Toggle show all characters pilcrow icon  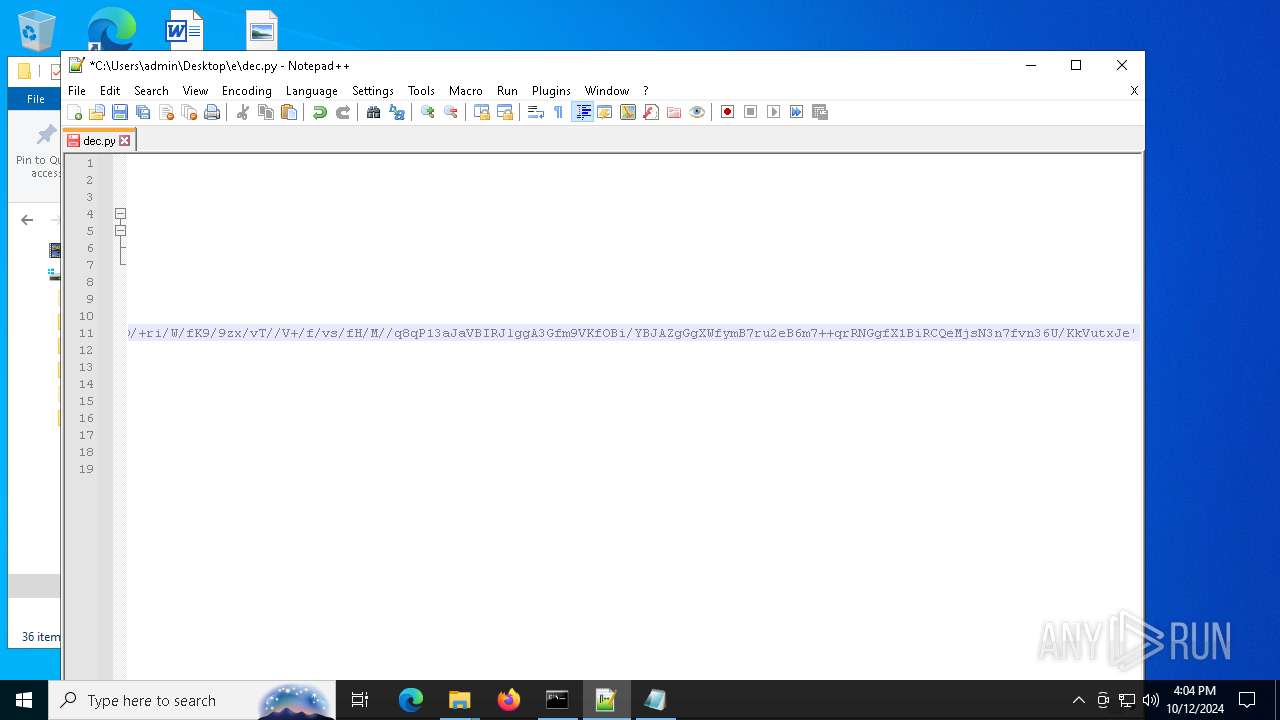tap(558, 112)
